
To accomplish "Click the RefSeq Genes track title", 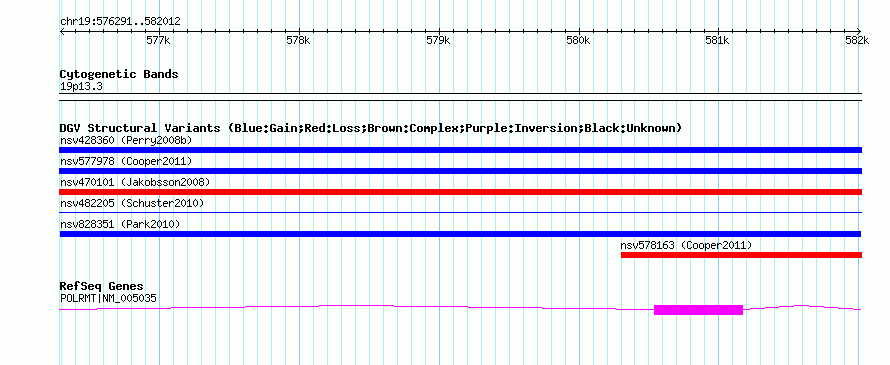I will pyautogui.click(x=102, y=286).
